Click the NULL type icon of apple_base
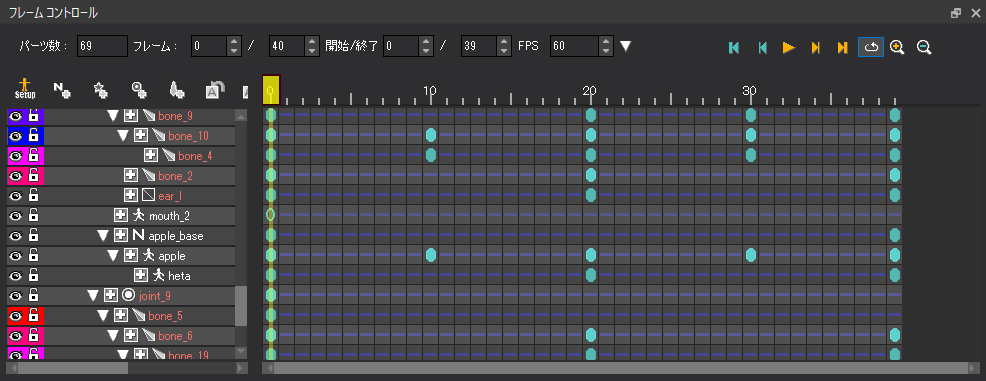Image resolution: width=986 pixels, height=381 pixels. [x=139, y=236]
